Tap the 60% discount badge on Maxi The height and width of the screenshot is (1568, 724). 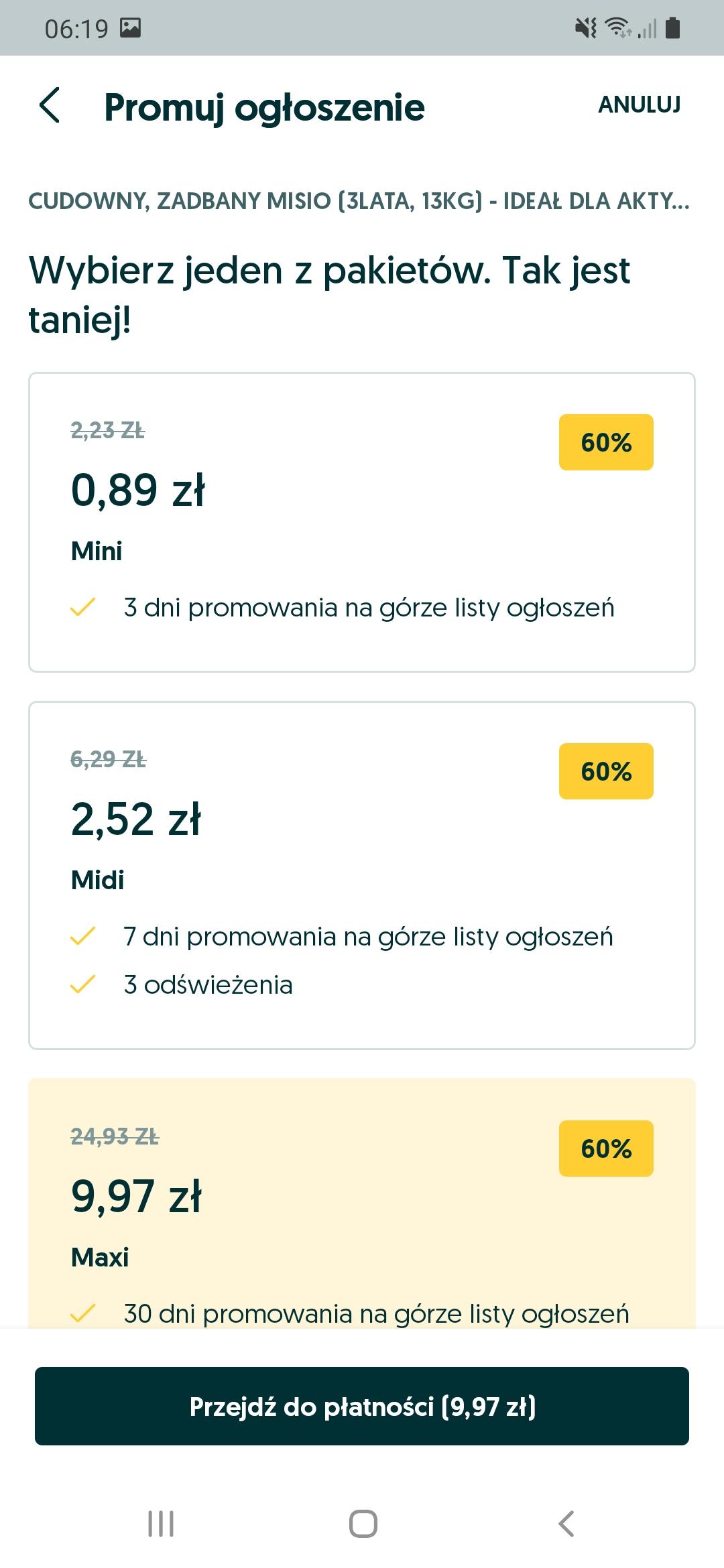[x=606, y=1149]
